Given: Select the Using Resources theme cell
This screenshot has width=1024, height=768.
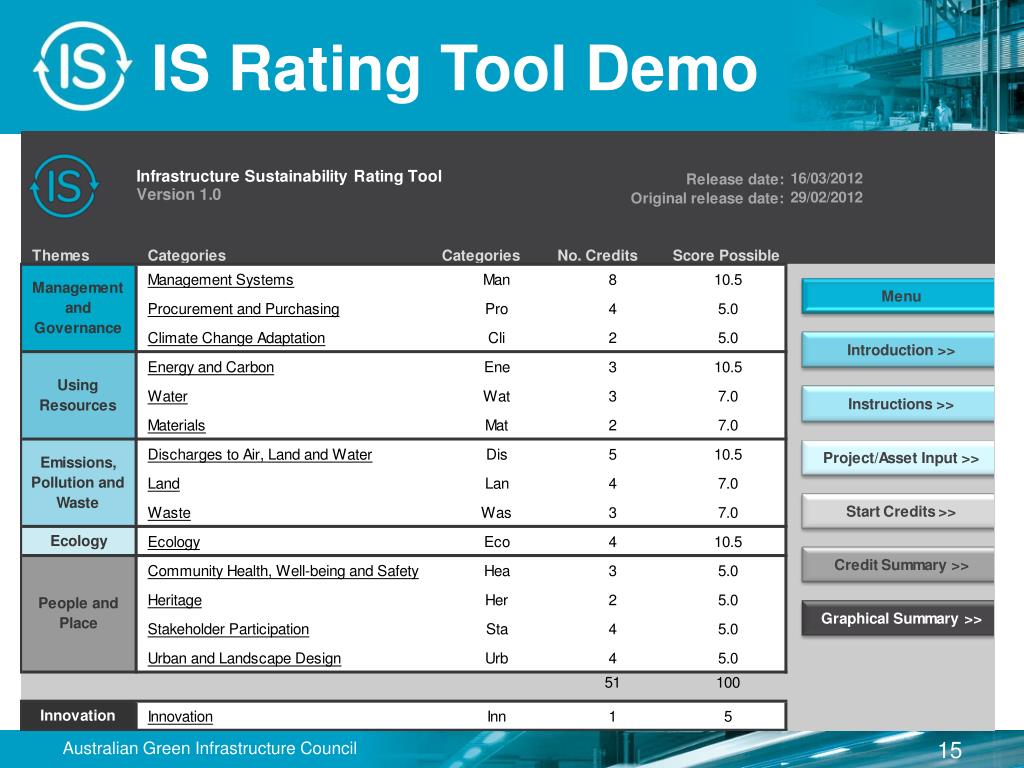Looking at the screenshot, I should [78, 395].
